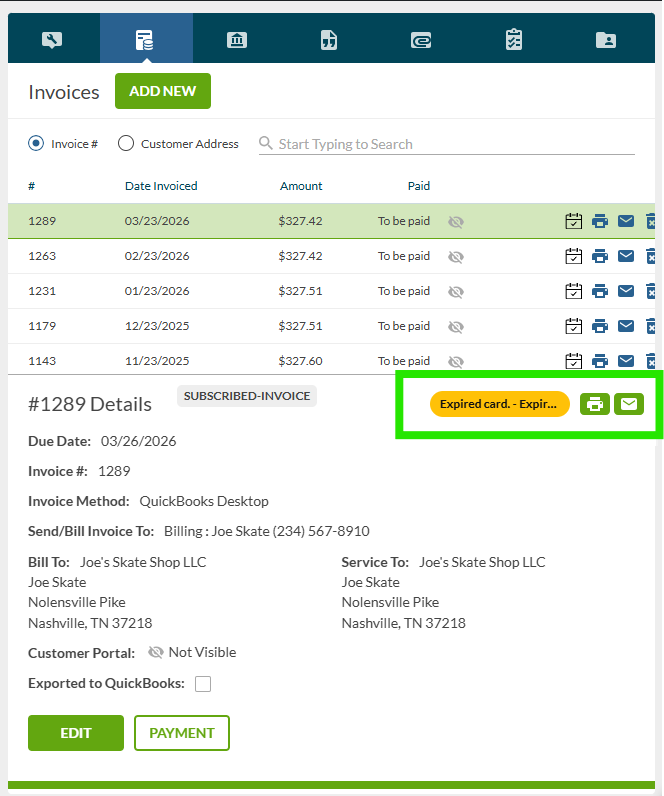Open the quotes tab icon

[328, 40]
